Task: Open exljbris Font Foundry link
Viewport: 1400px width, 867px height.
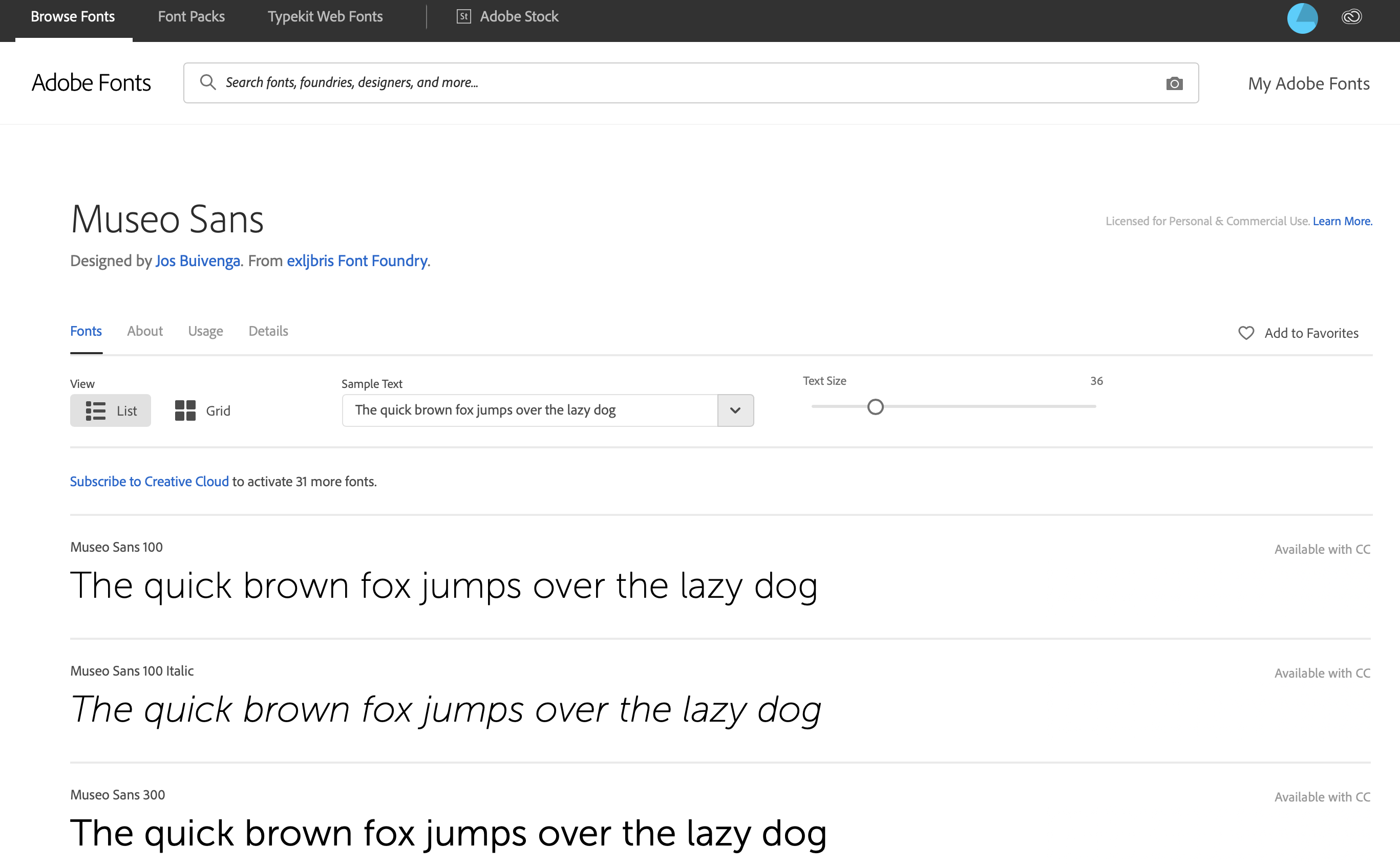Action: click(357, 261)
